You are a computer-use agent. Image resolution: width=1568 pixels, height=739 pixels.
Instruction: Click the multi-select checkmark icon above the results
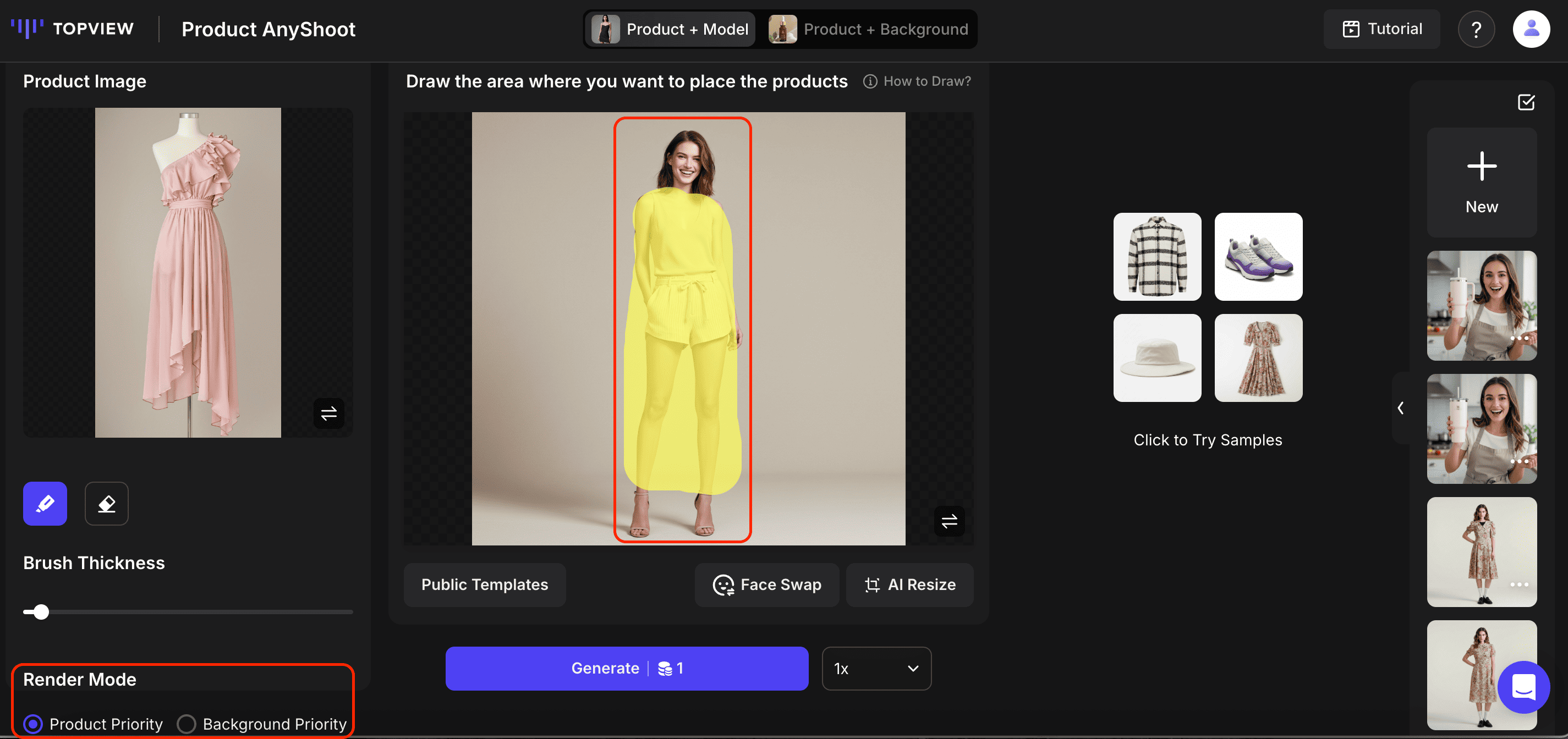coord(1526,102)
